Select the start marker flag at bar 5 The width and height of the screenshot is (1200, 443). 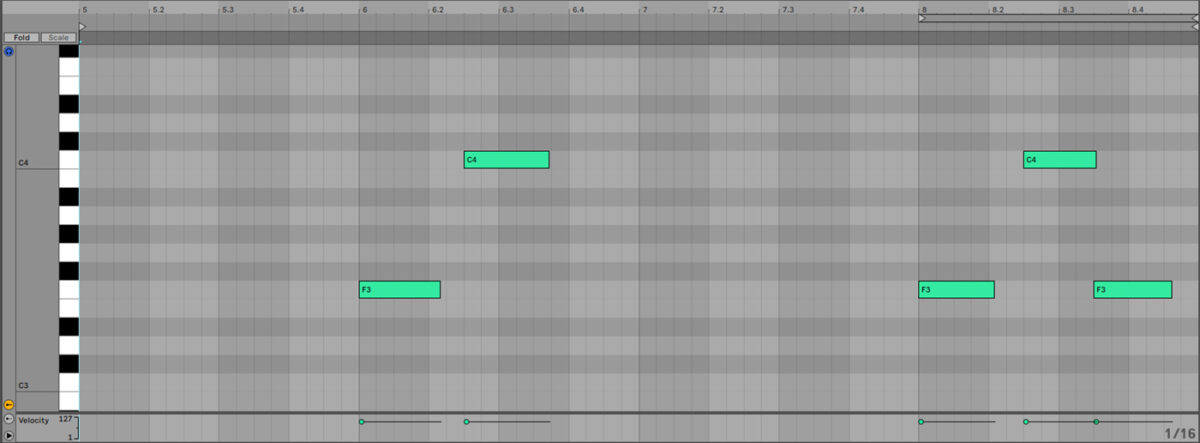[83, 26]
